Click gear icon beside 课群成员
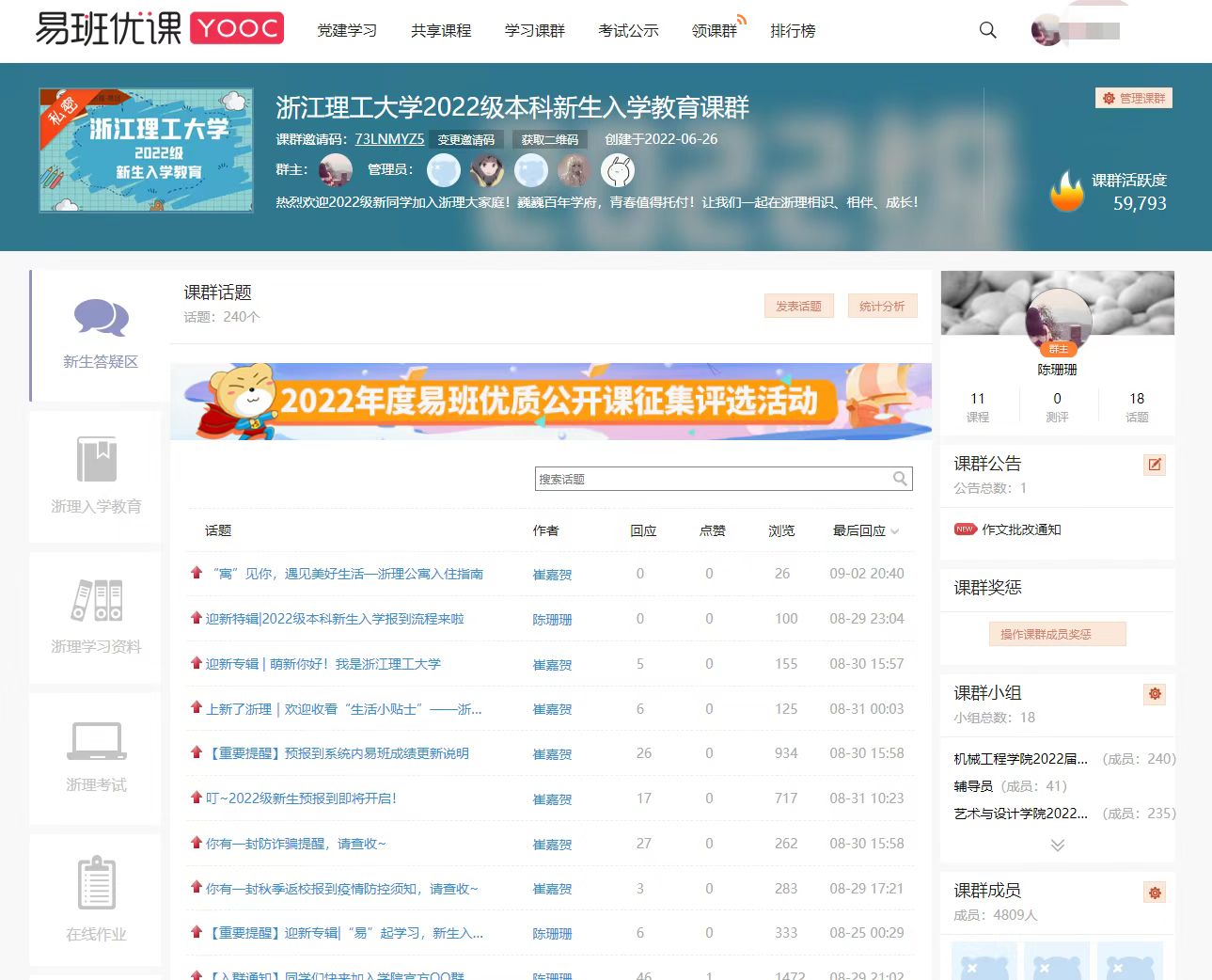This screenshot has height=980, width=1212. 1155,892
